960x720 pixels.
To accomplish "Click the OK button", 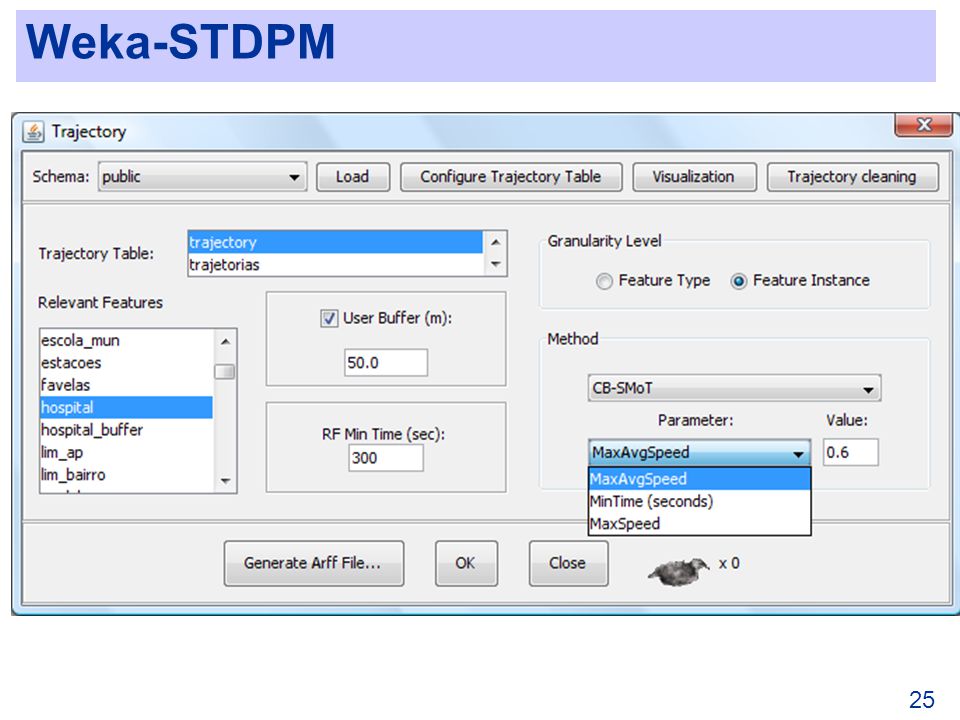I will (x=466, y=563).
